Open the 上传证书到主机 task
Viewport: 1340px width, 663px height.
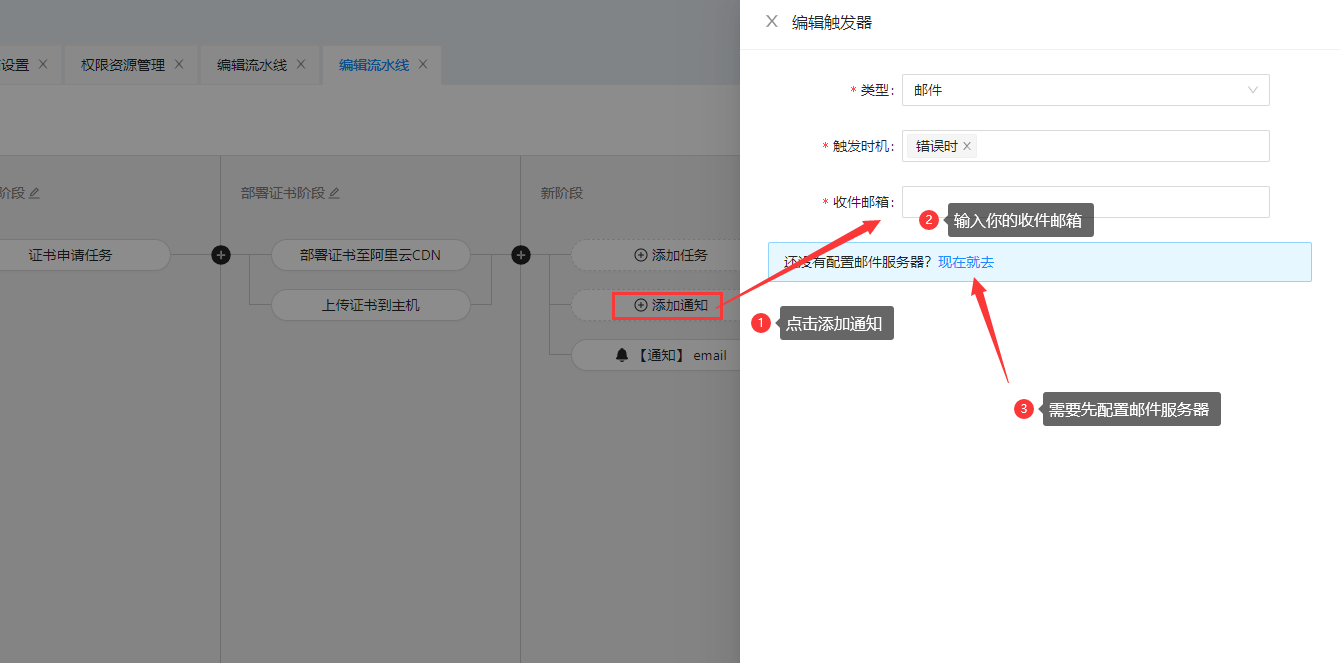370,305
